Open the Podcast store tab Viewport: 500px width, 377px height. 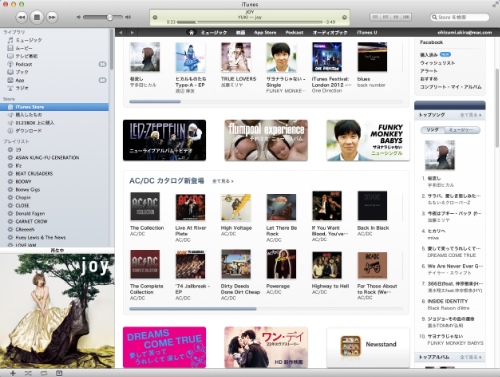pos(294,32)
